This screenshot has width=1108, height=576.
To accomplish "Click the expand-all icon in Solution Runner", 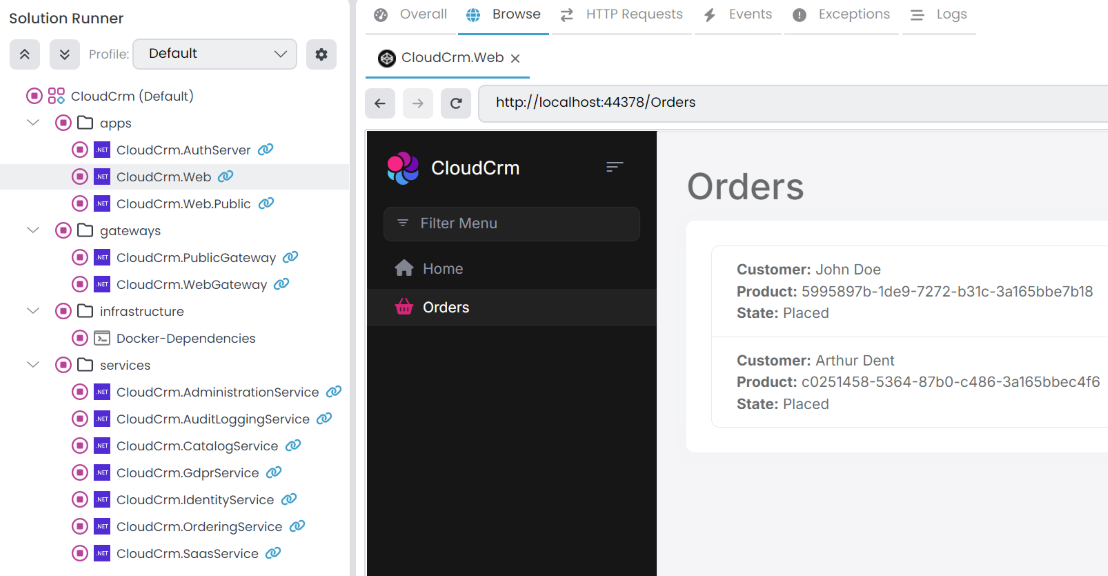I will (x=64, y=54).
